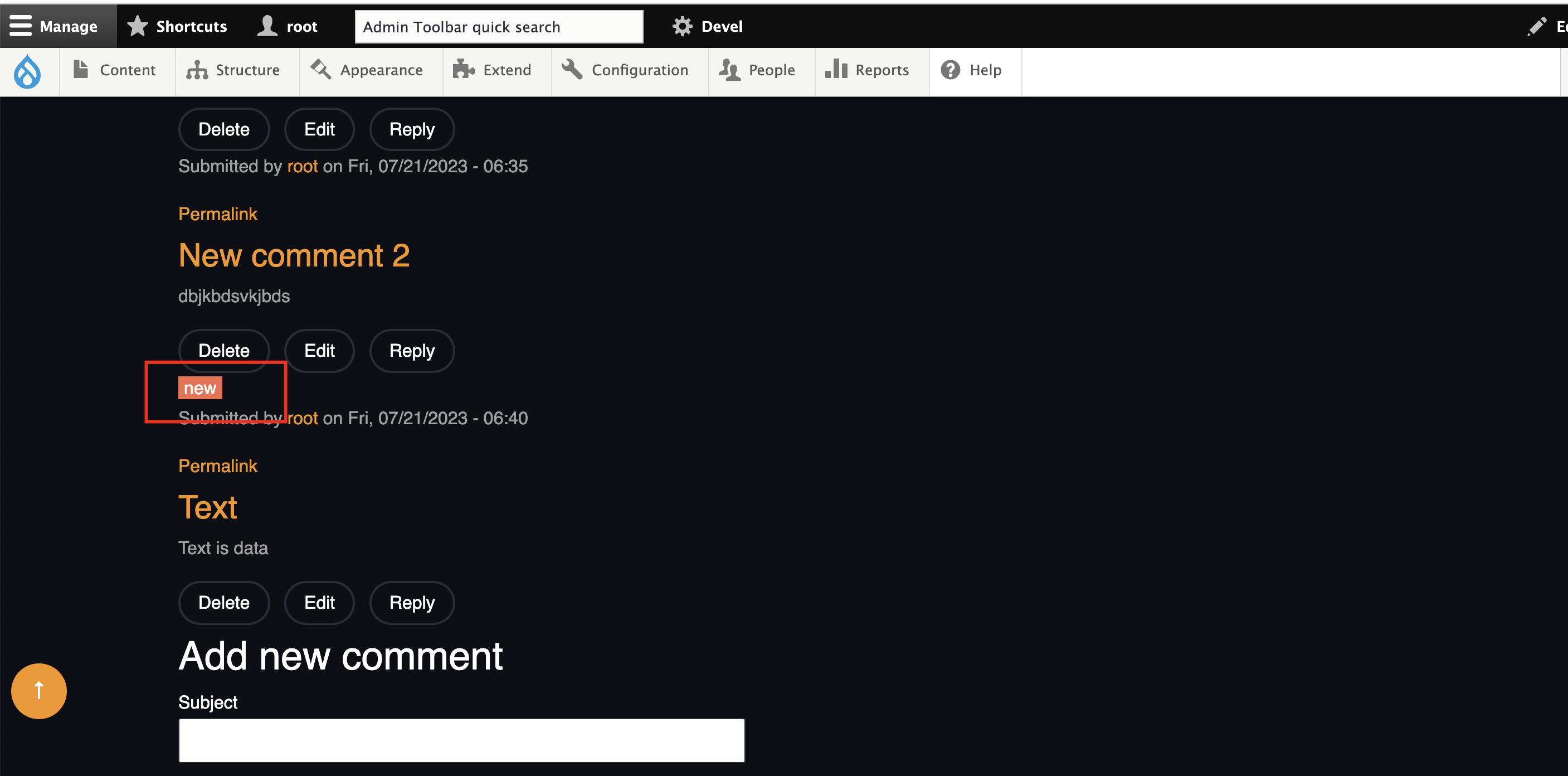Click the Drupal drop logo icon
The width and height of the screenshot is (1568, 776).
coord(27,71)
